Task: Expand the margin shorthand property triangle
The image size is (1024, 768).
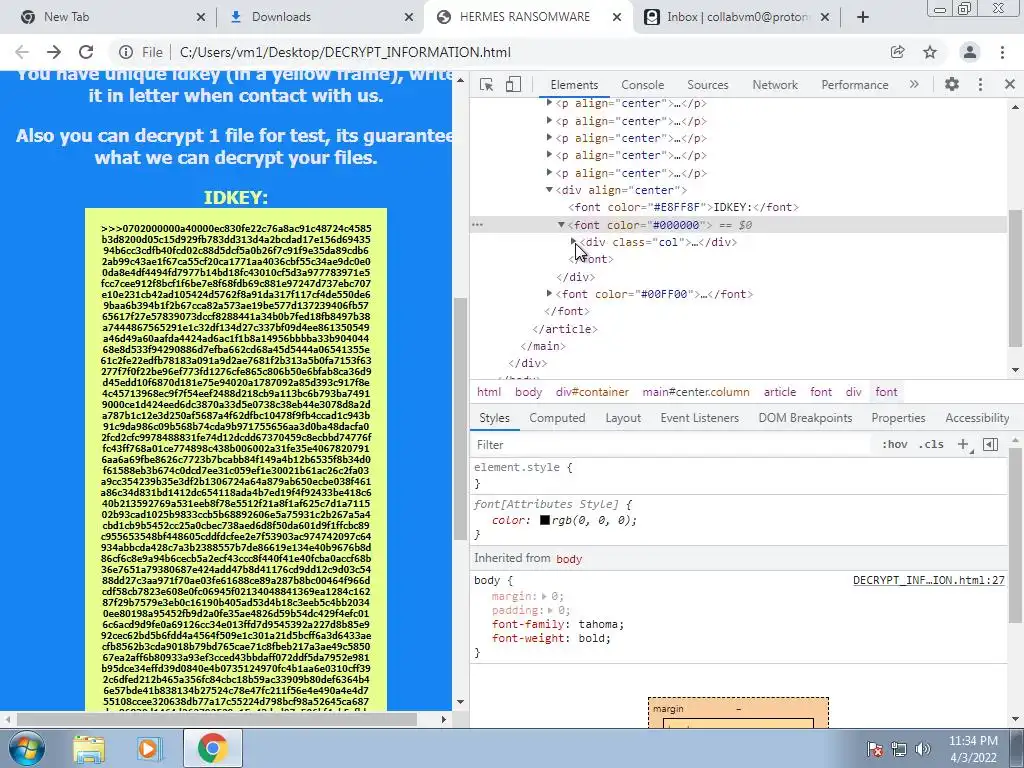Action: [x=543, y=596]
